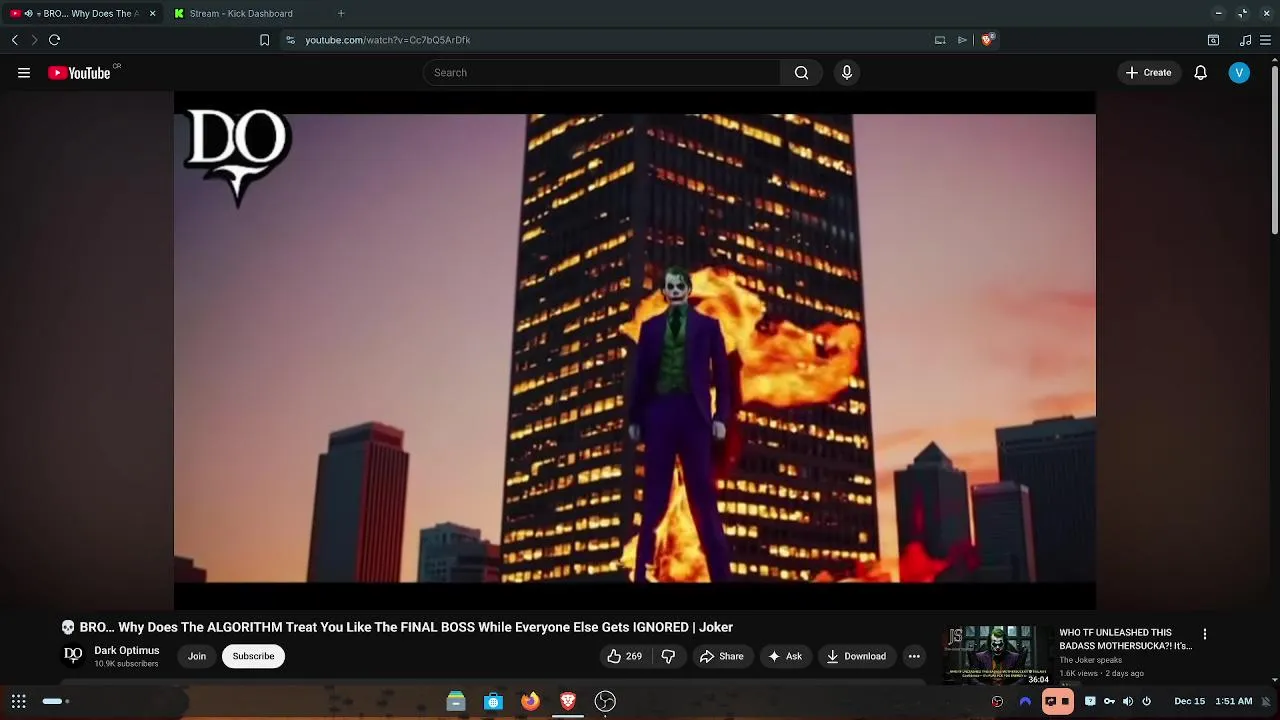Open picture-in-picture icon in address bar
This screenshot has height=720, width=1280.
click(x=940, y=40)
